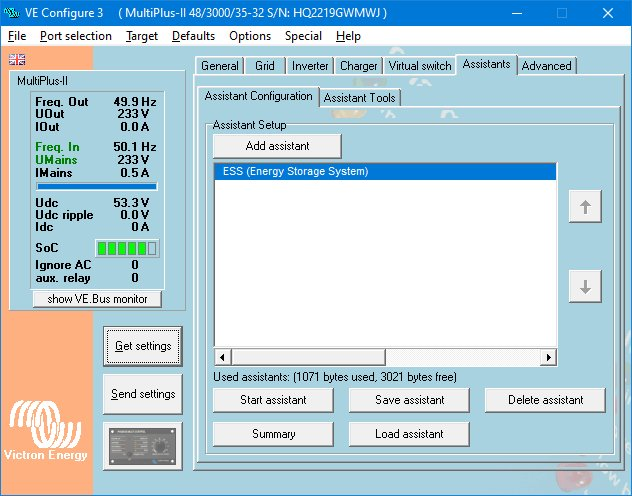Click the SoC battery level indicator

(126, 248)
